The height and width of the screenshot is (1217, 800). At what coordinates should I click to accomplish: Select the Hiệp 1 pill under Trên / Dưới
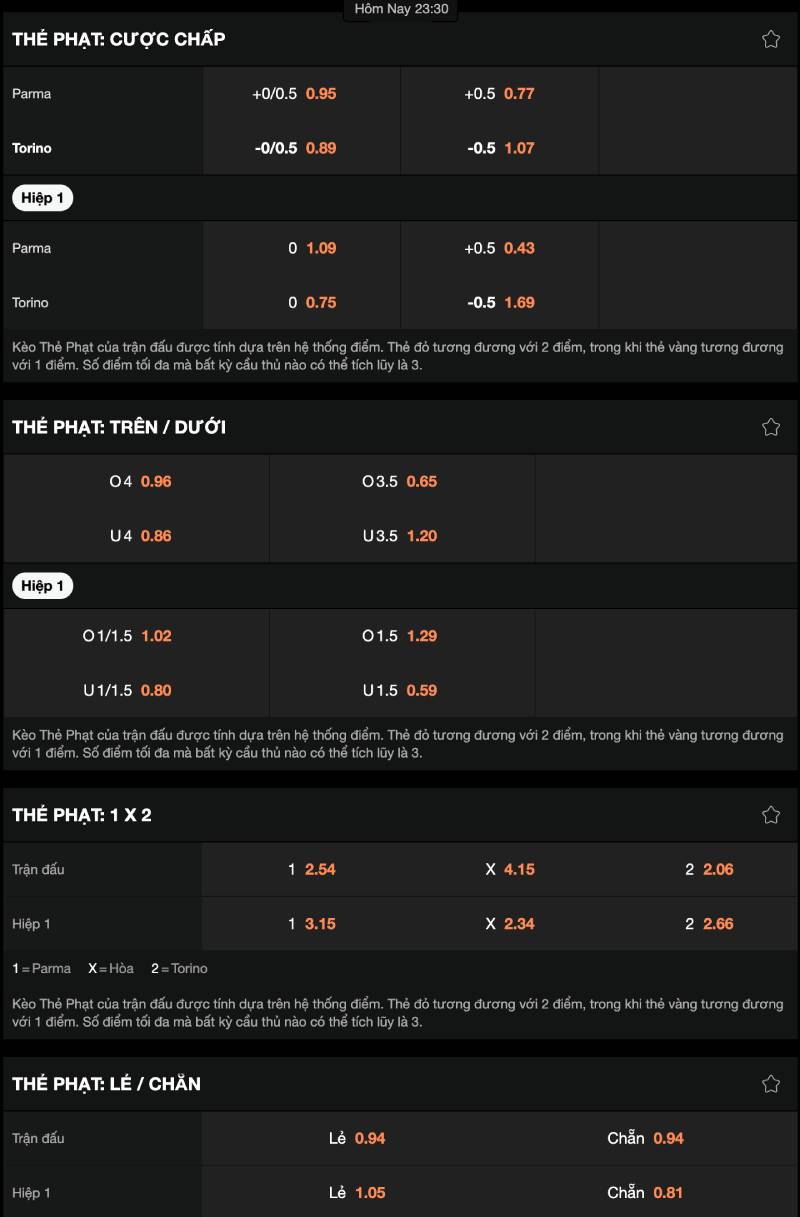click(42, 586)
